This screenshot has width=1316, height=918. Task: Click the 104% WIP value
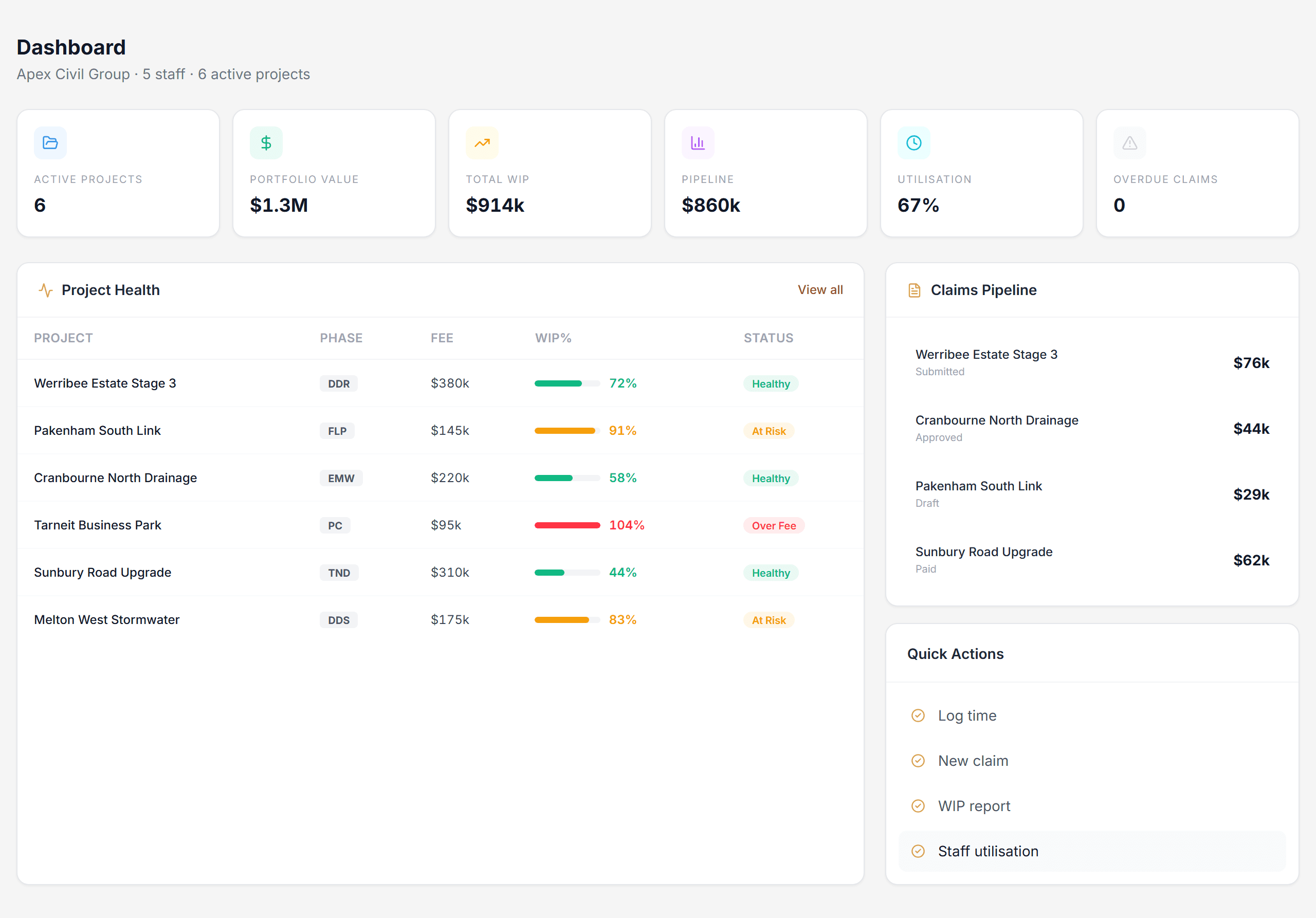(x=627, y=525)
